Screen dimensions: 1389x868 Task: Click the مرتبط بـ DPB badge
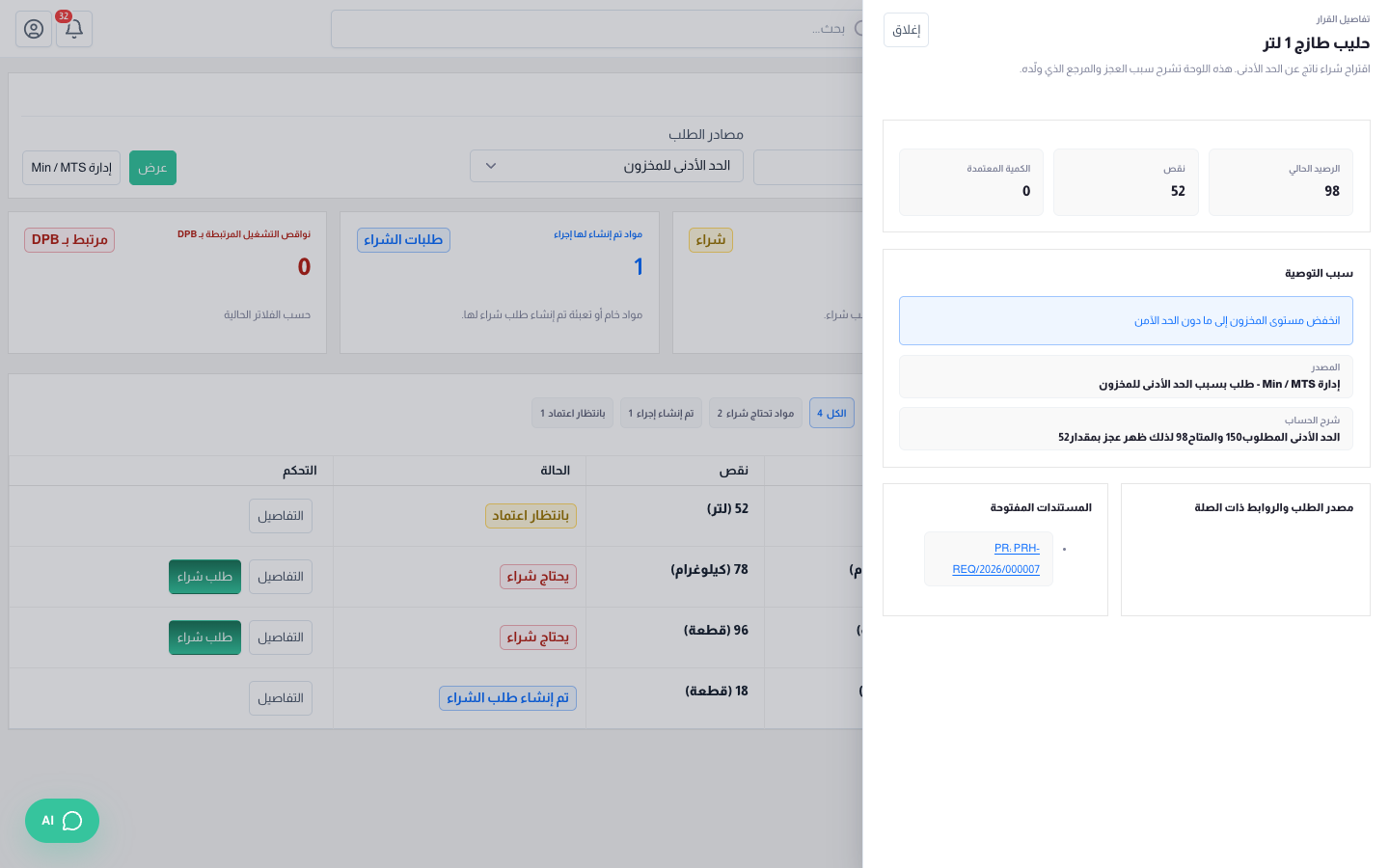pyautogui.click(x=69, y=240)
